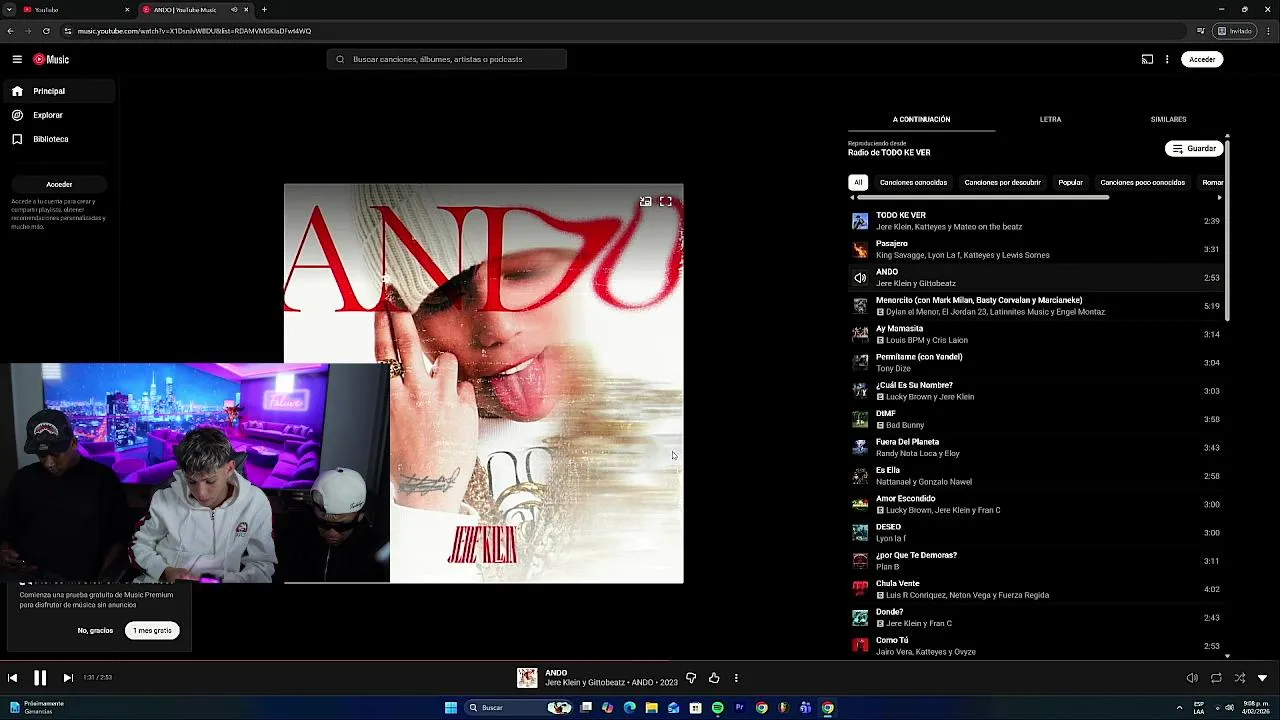Open File Explorer from the taskbar
Screen dimensions: 1280x720
coord(651,708)
